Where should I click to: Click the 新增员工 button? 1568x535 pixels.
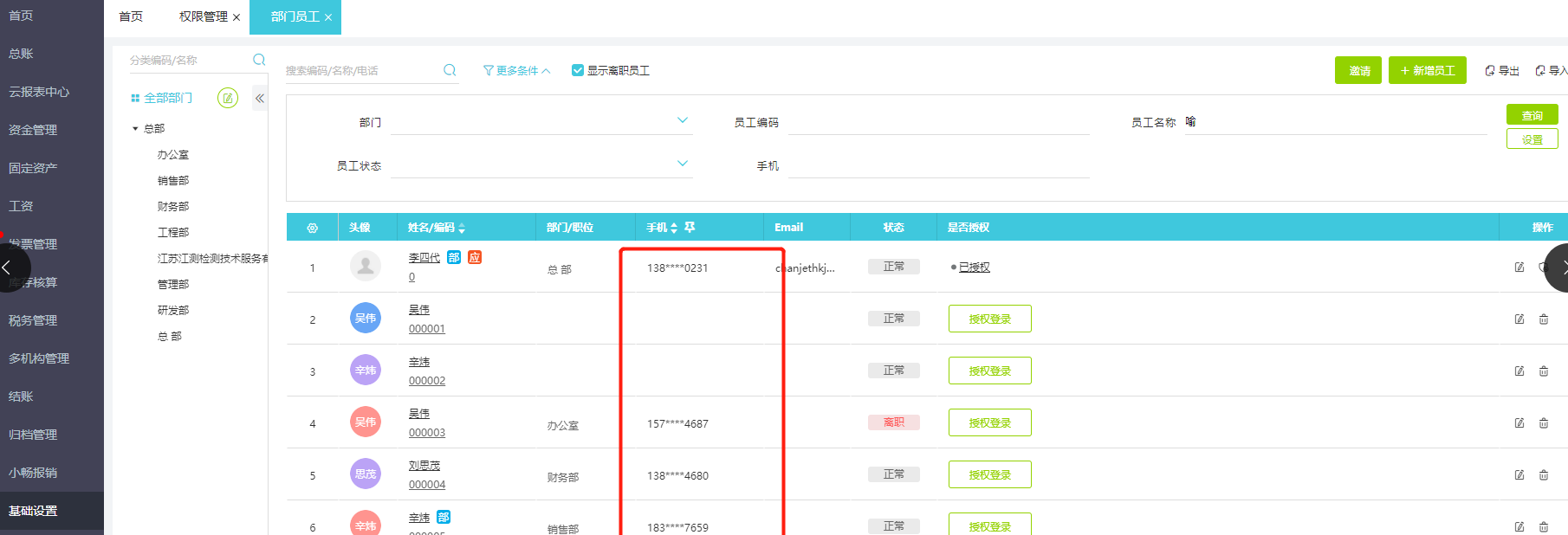[x=1427, y=70]
